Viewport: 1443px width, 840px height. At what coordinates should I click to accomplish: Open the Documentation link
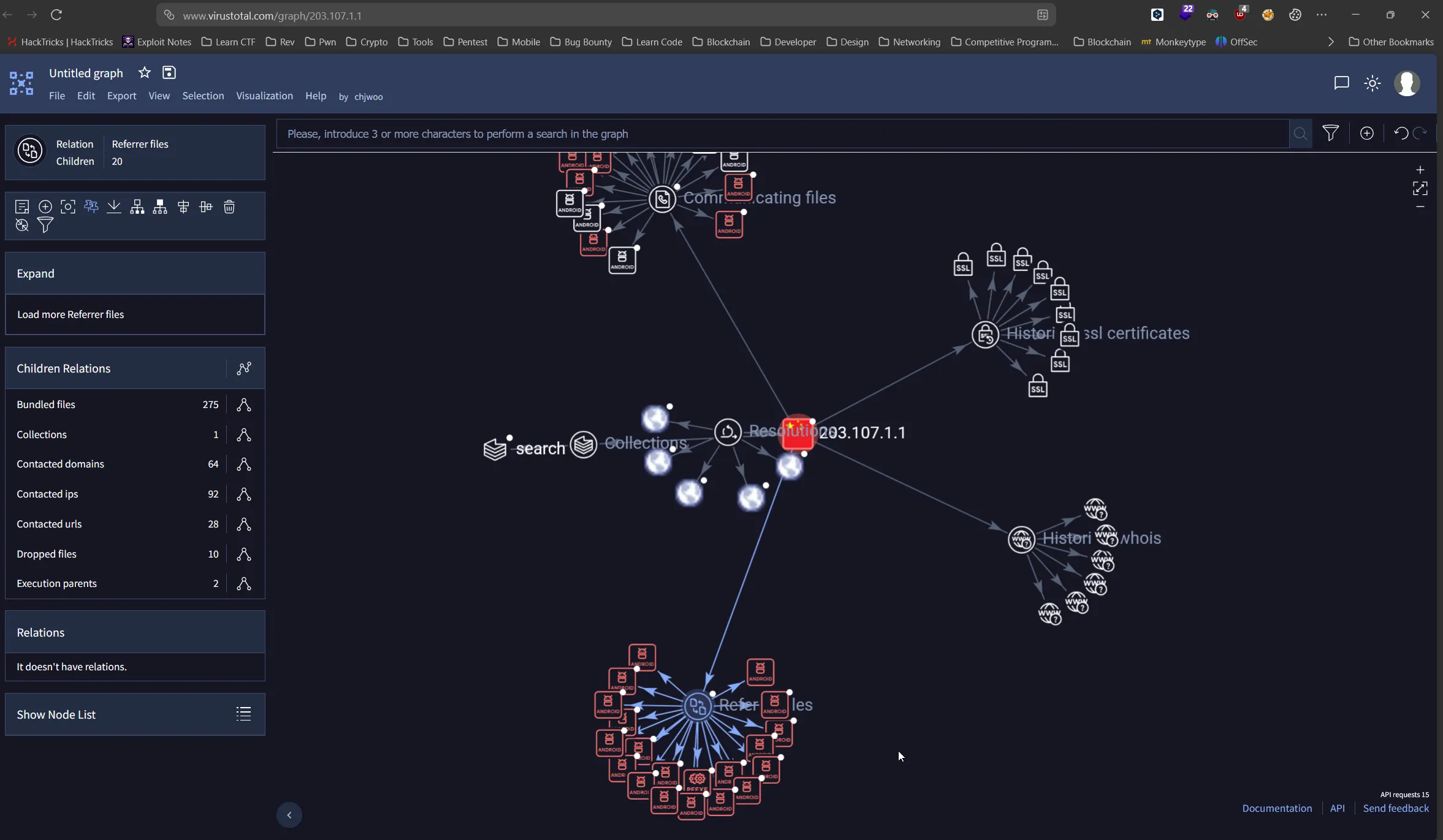pyautogui.click(x=1277, y=808)
